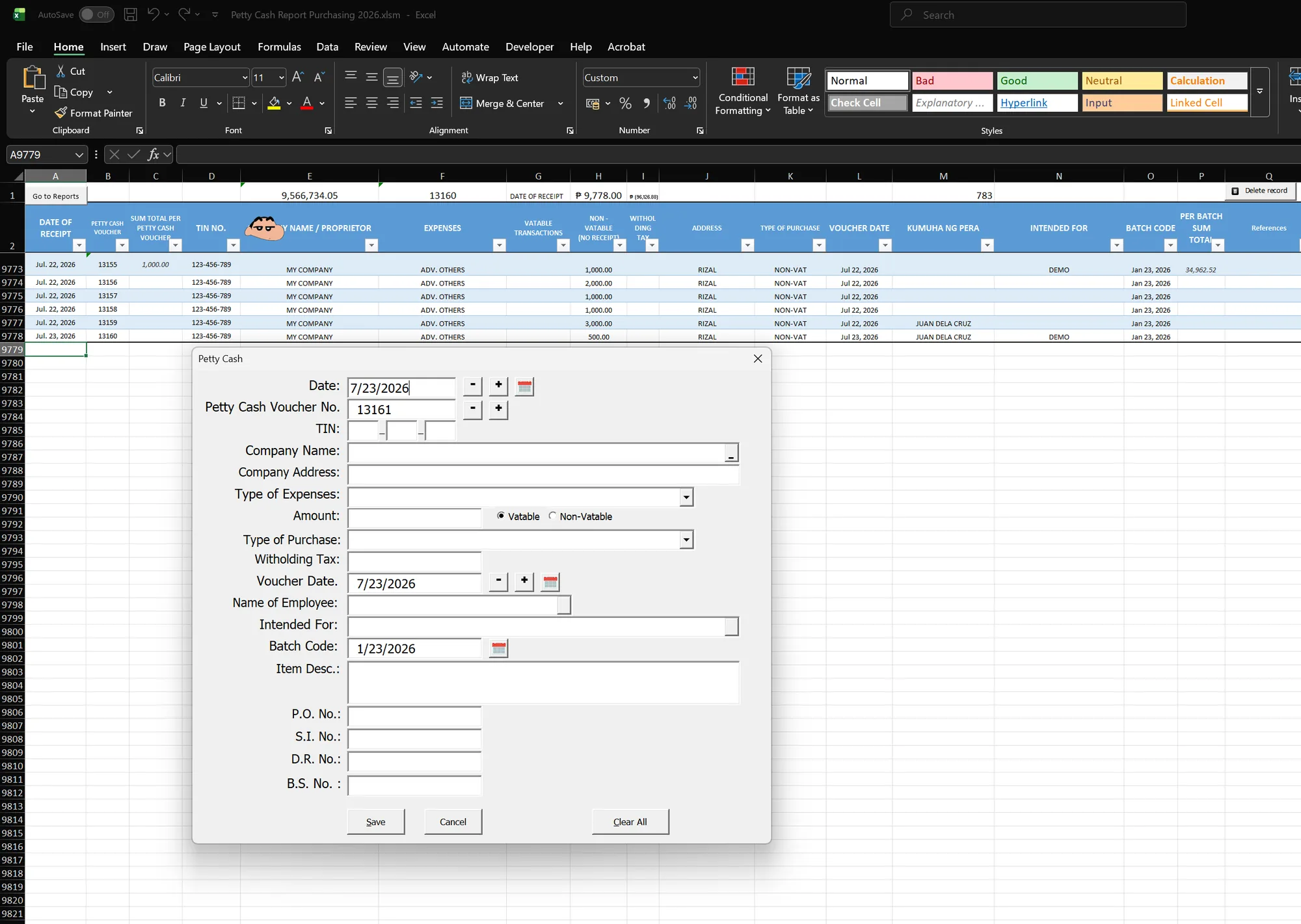Apply Percent Style format
This screenshot has width=1301, height=924.
pyautogui.click(x=625, y=103)
